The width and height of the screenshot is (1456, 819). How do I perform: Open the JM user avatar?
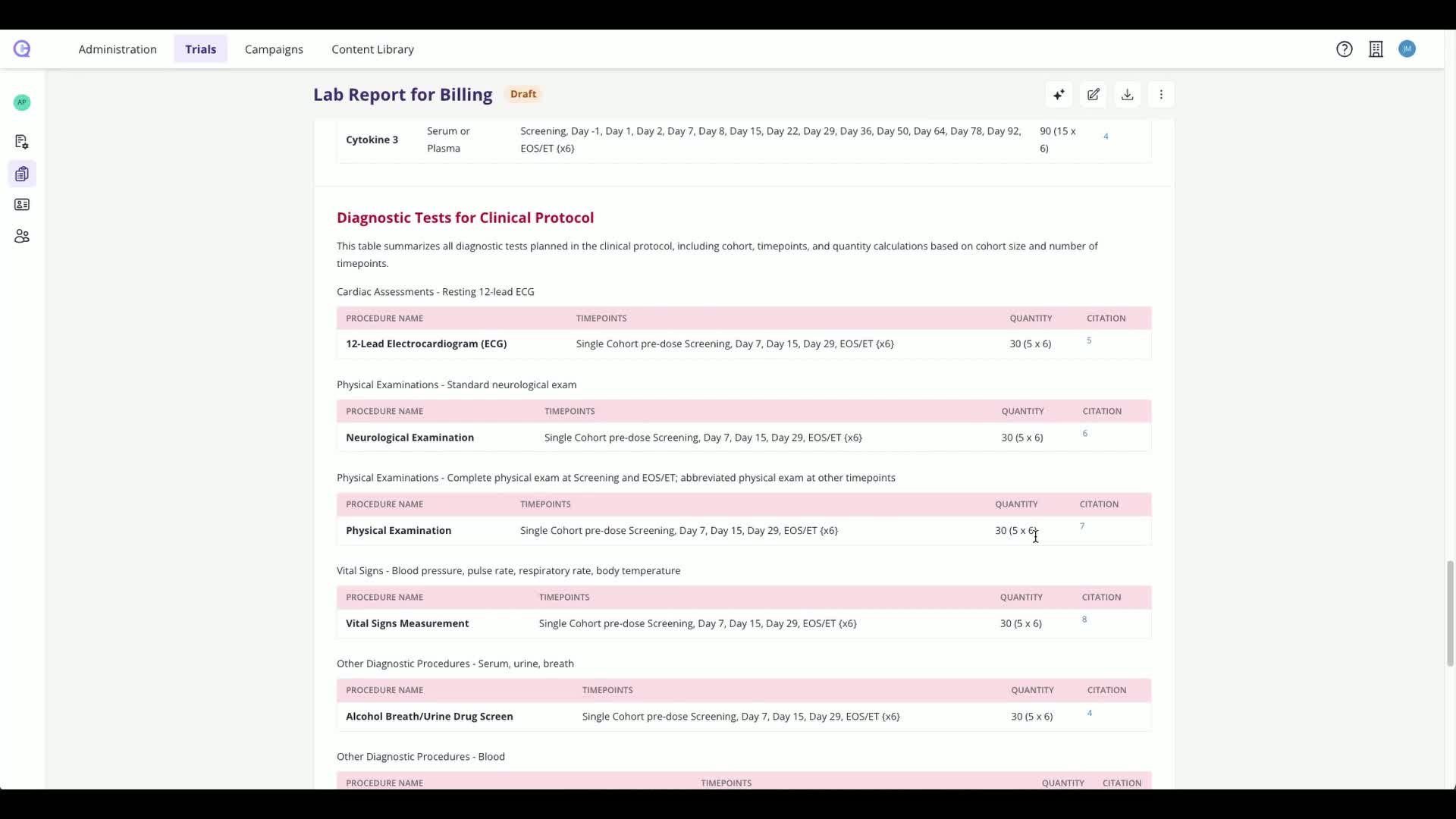point(1407,49)
